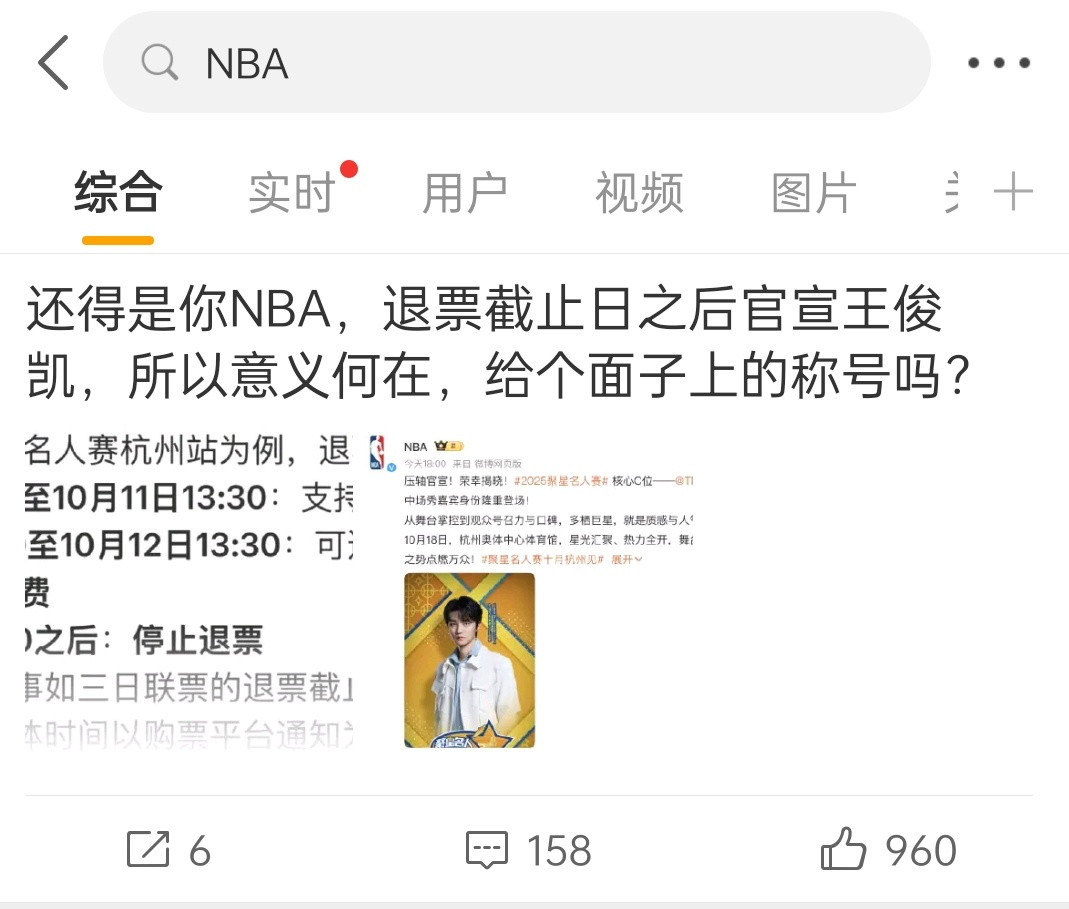Open the refund policy image thumbnail

[x=189, y=591]
